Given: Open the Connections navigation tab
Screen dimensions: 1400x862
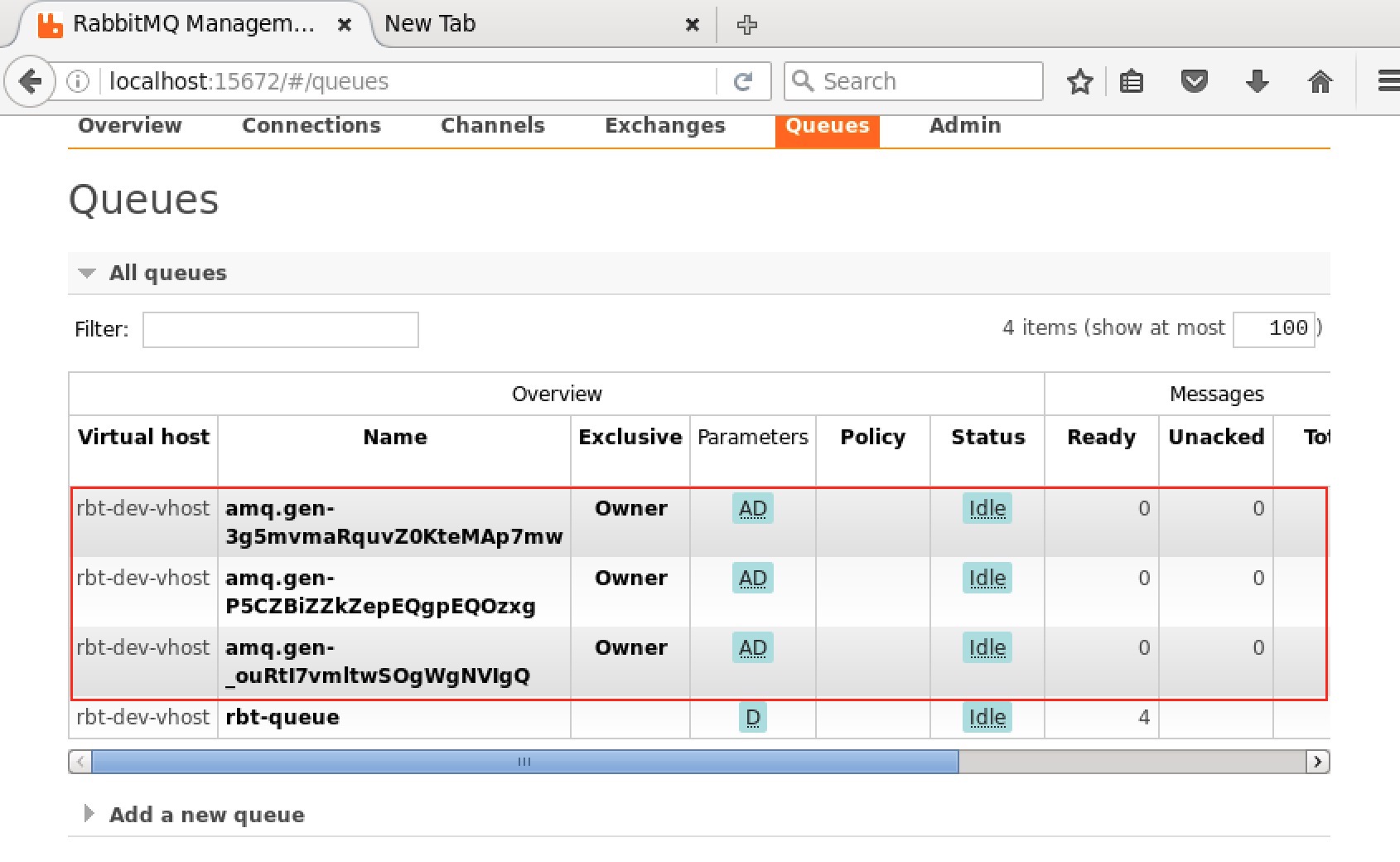Looking at the screenshot, I should click(x=311, y=125).
